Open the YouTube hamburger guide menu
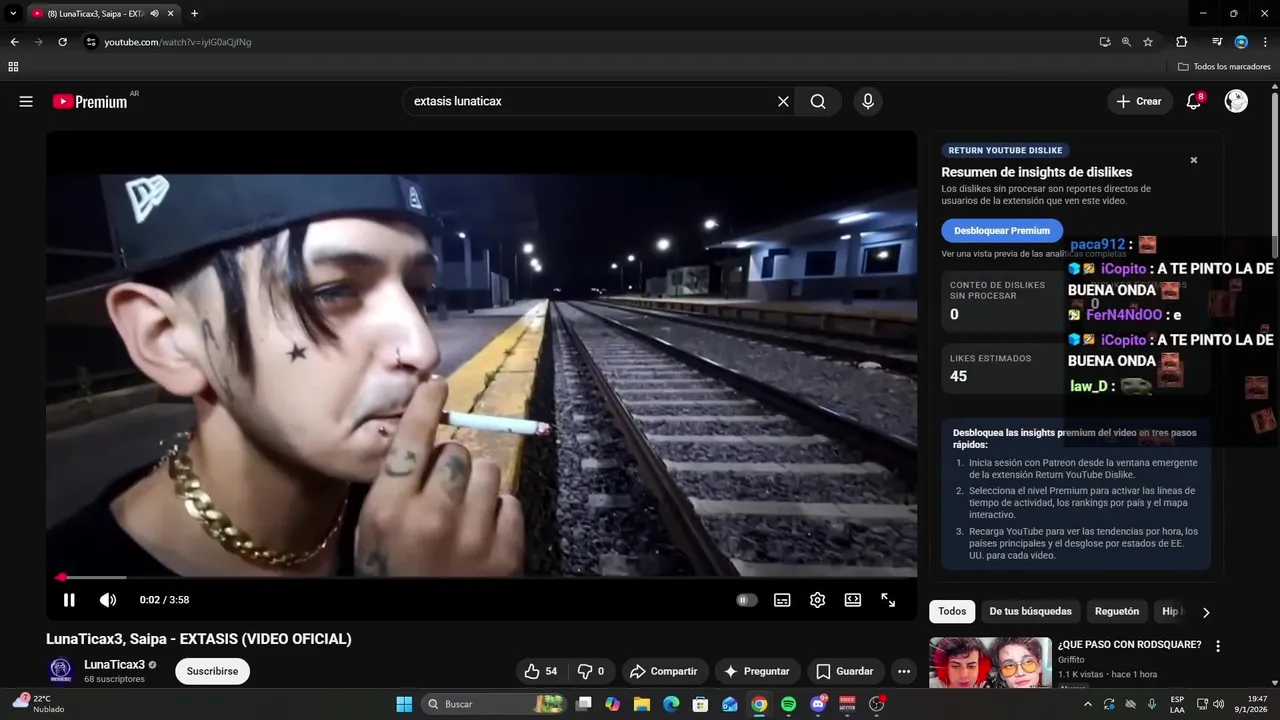This screenshot has height=720, width=1280. [x=26, y=101]
